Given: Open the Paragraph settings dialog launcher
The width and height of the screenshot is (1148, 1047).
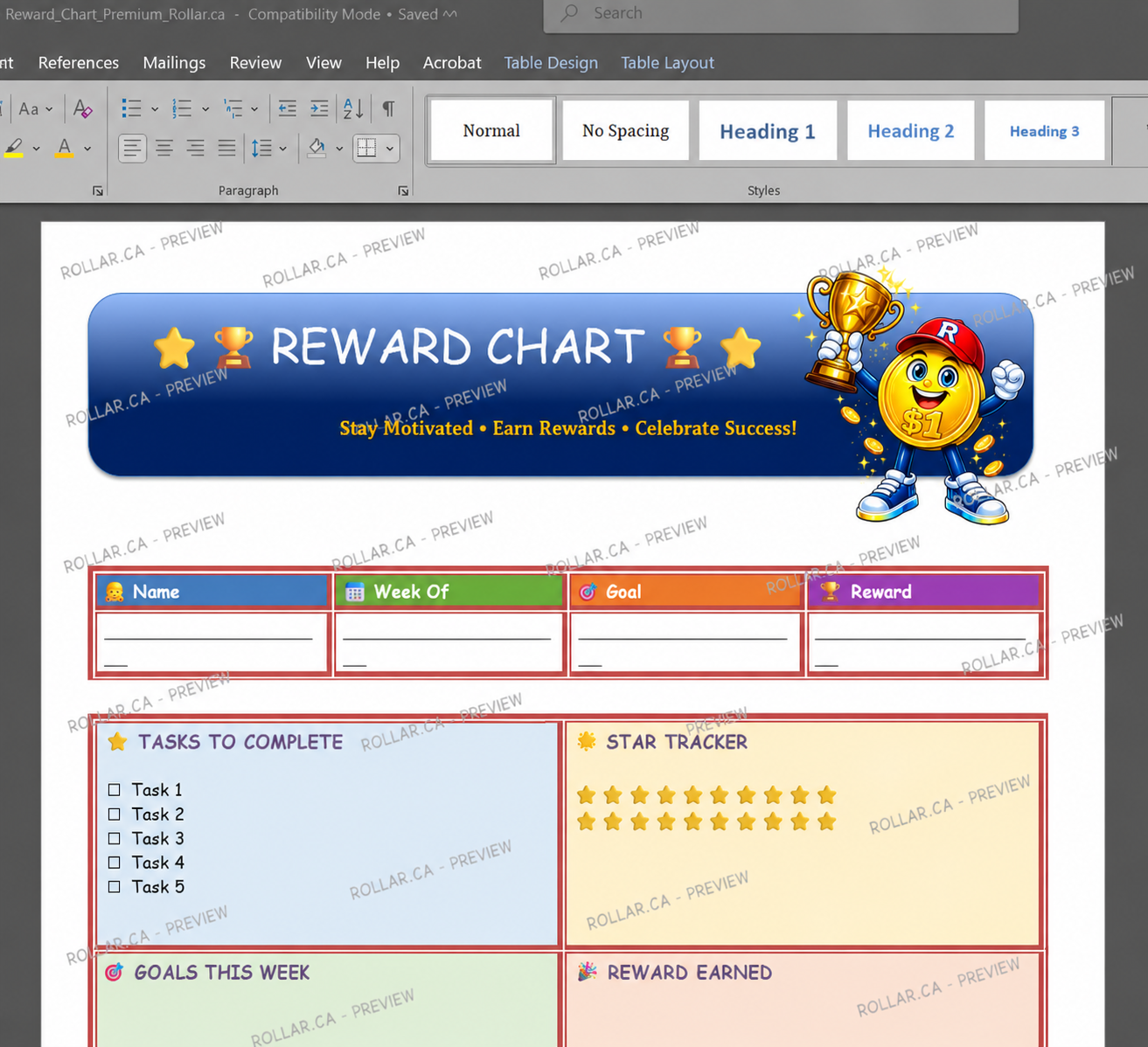Looking at the screenshot, I should point(403,191).
